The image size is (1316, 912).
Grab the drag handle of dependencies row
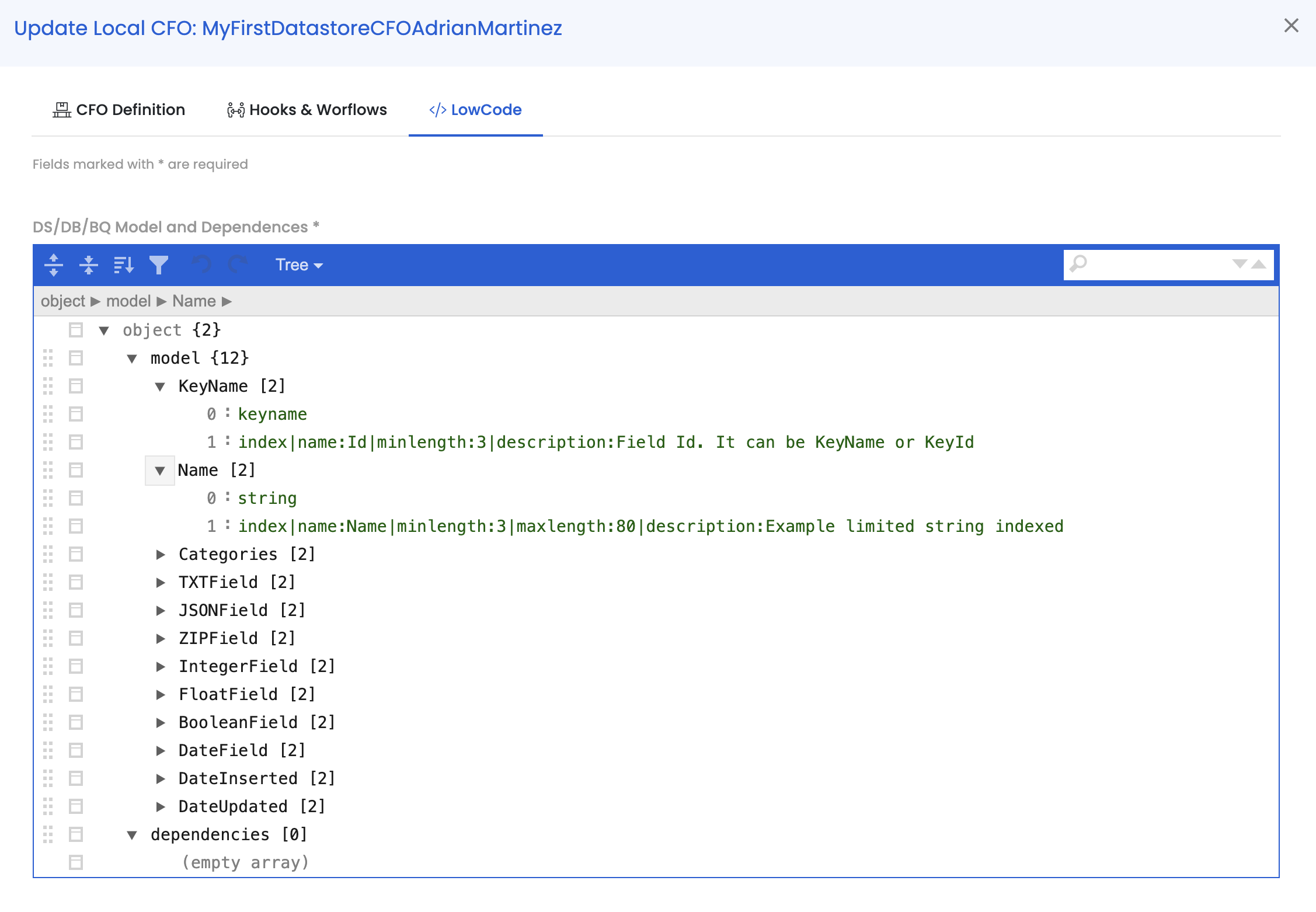click(48, 834)
